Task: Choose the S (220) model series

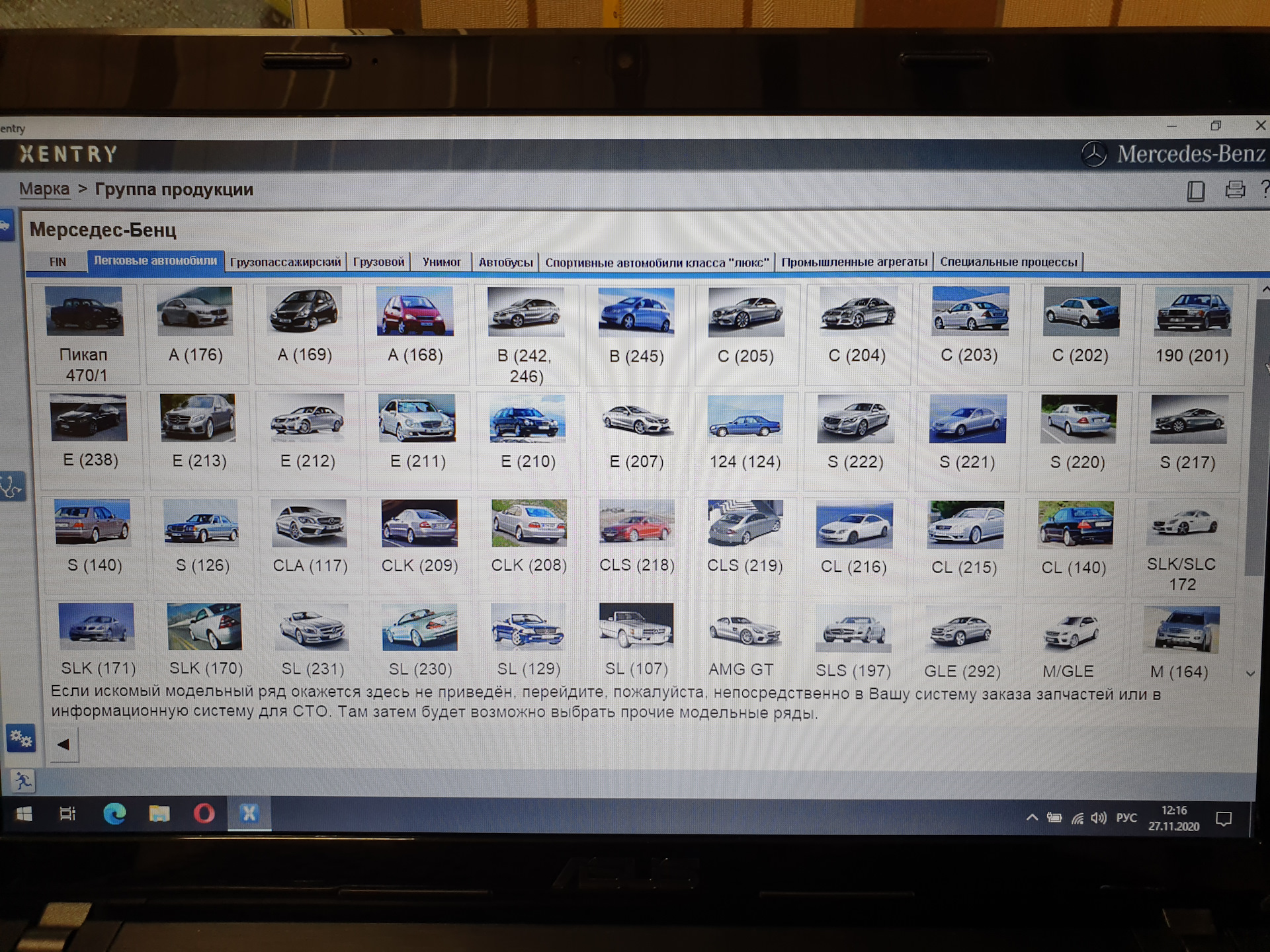Action: [1078, 418]
